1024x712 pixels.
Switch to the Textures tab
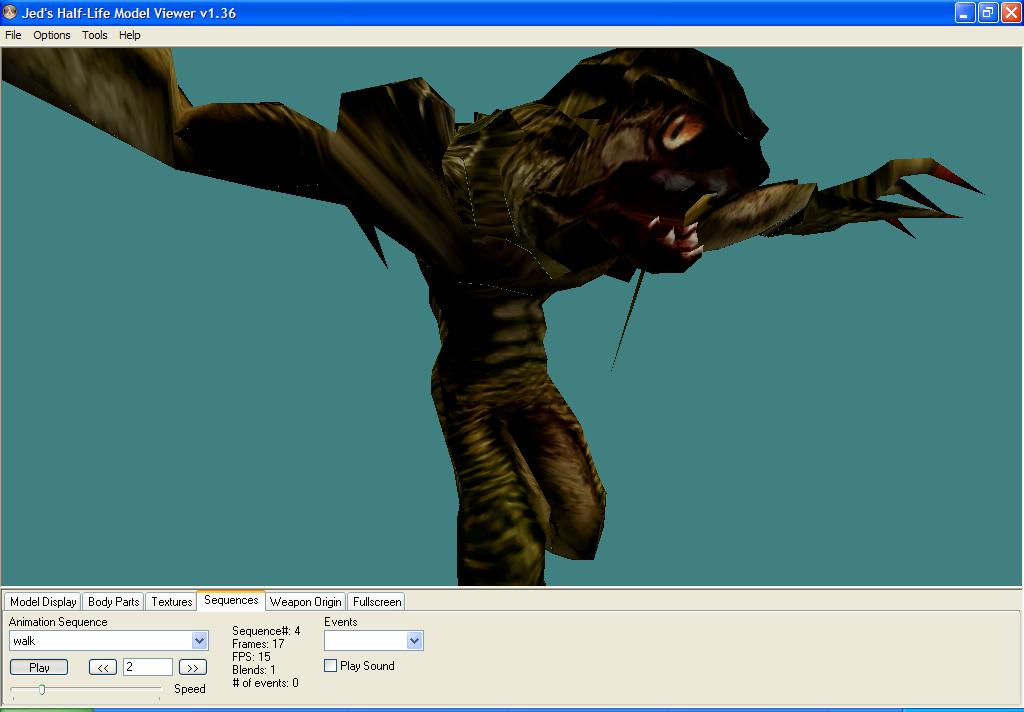172,602
